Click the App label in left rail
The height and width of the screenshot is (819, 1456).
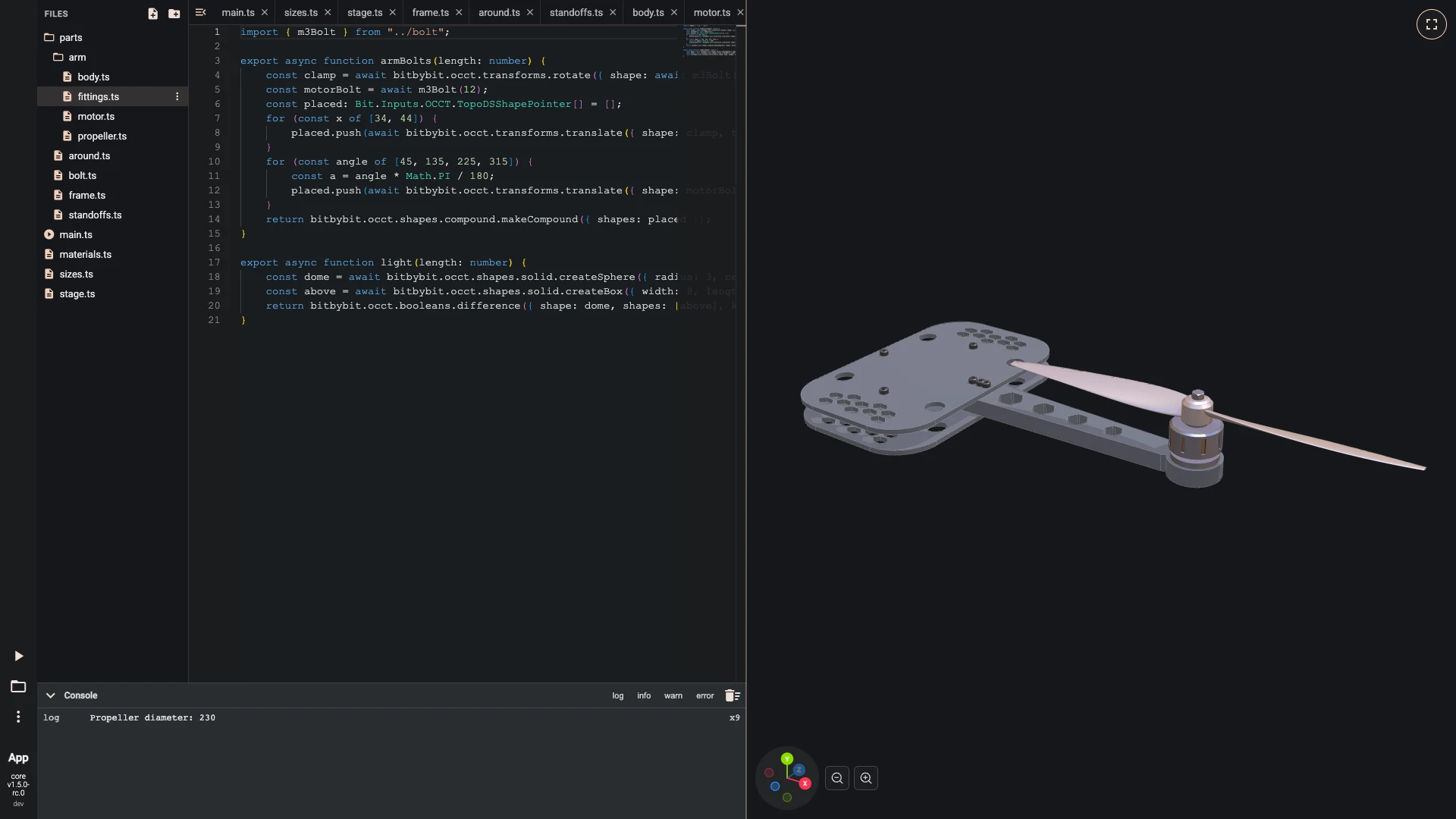pos(18,758)
